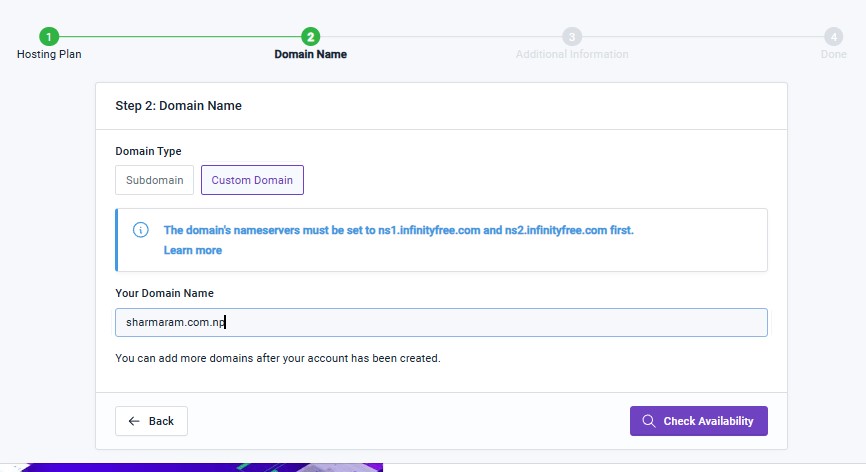
Task: Click the step 1 circle indicator
Action: click(x=49, y=37)
